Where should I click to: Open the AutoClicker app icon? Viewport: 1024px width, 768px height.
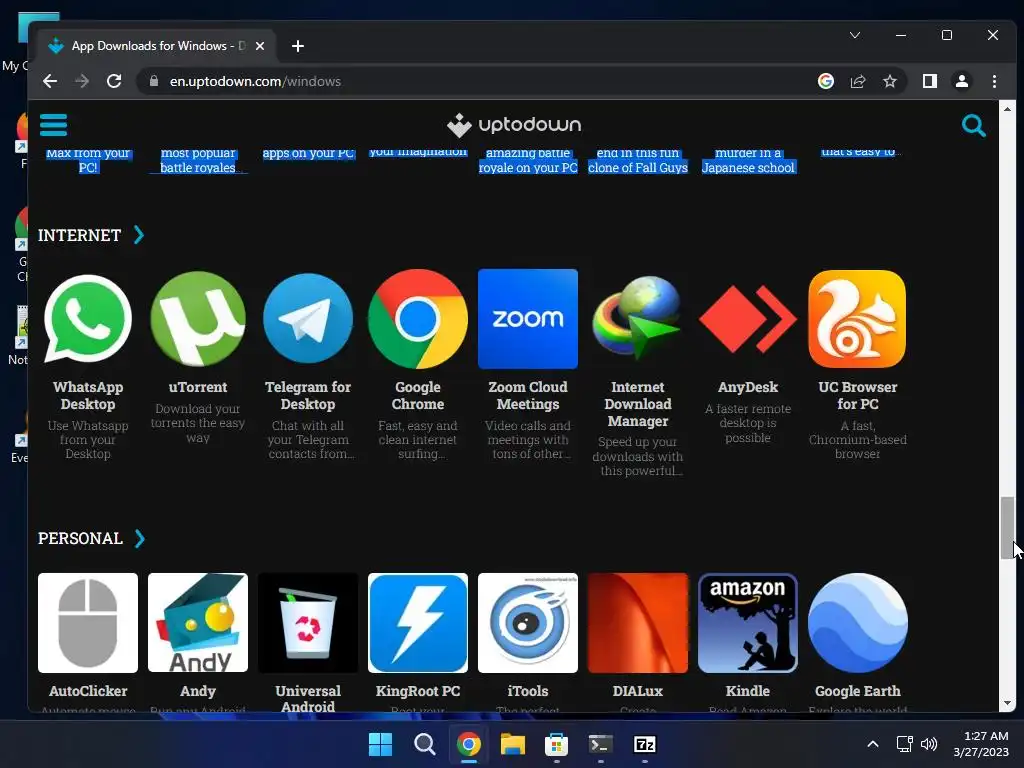pos(88,623)
